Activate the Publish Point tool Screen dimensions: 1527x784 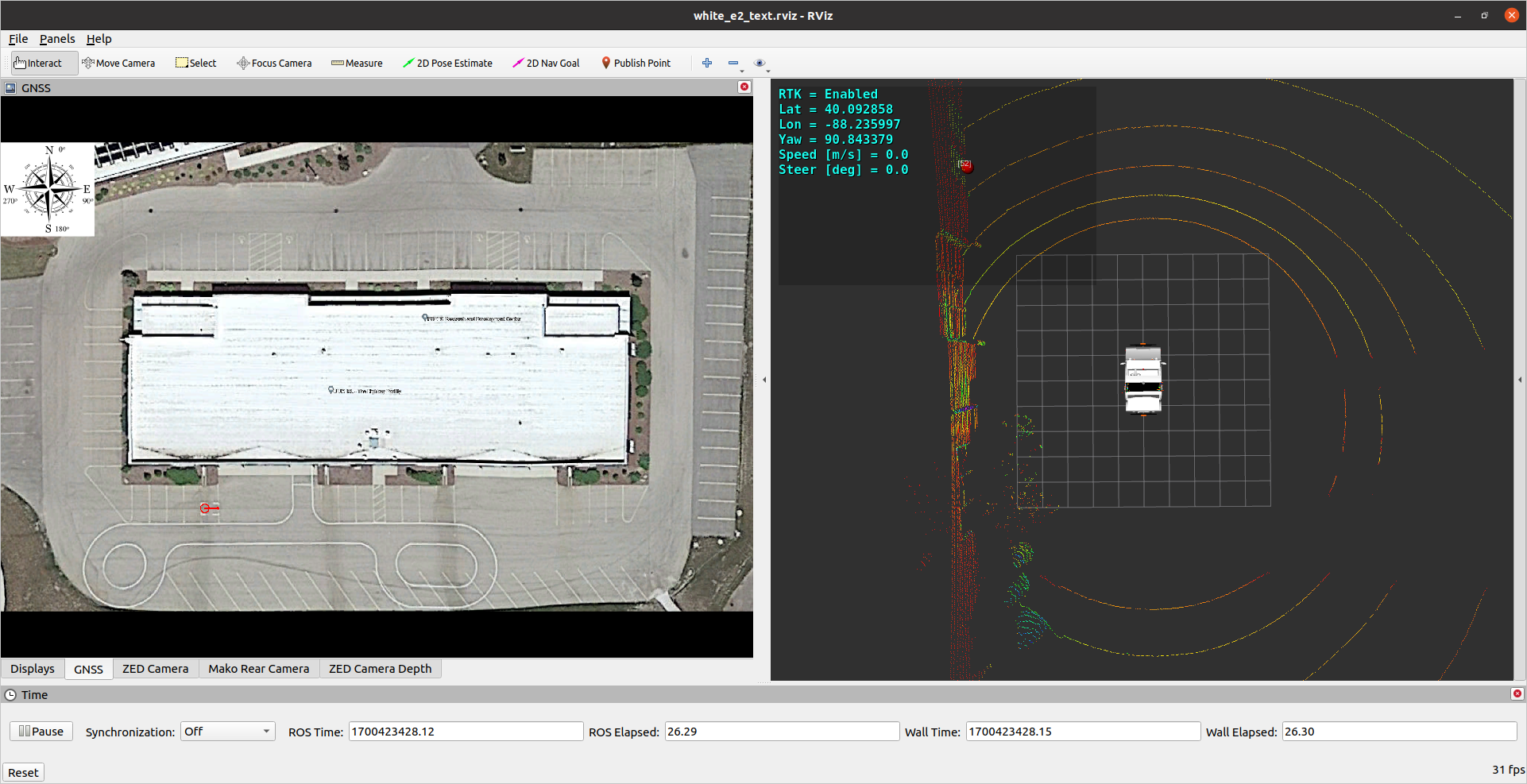636,64
